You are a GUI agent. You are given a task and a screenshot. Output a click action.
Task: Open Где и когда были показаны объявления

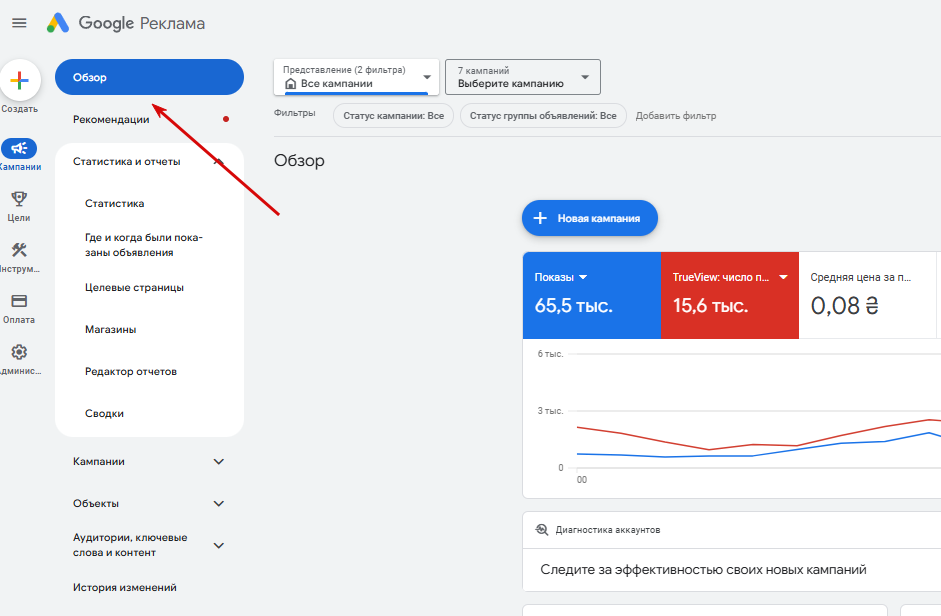(143, 245)
